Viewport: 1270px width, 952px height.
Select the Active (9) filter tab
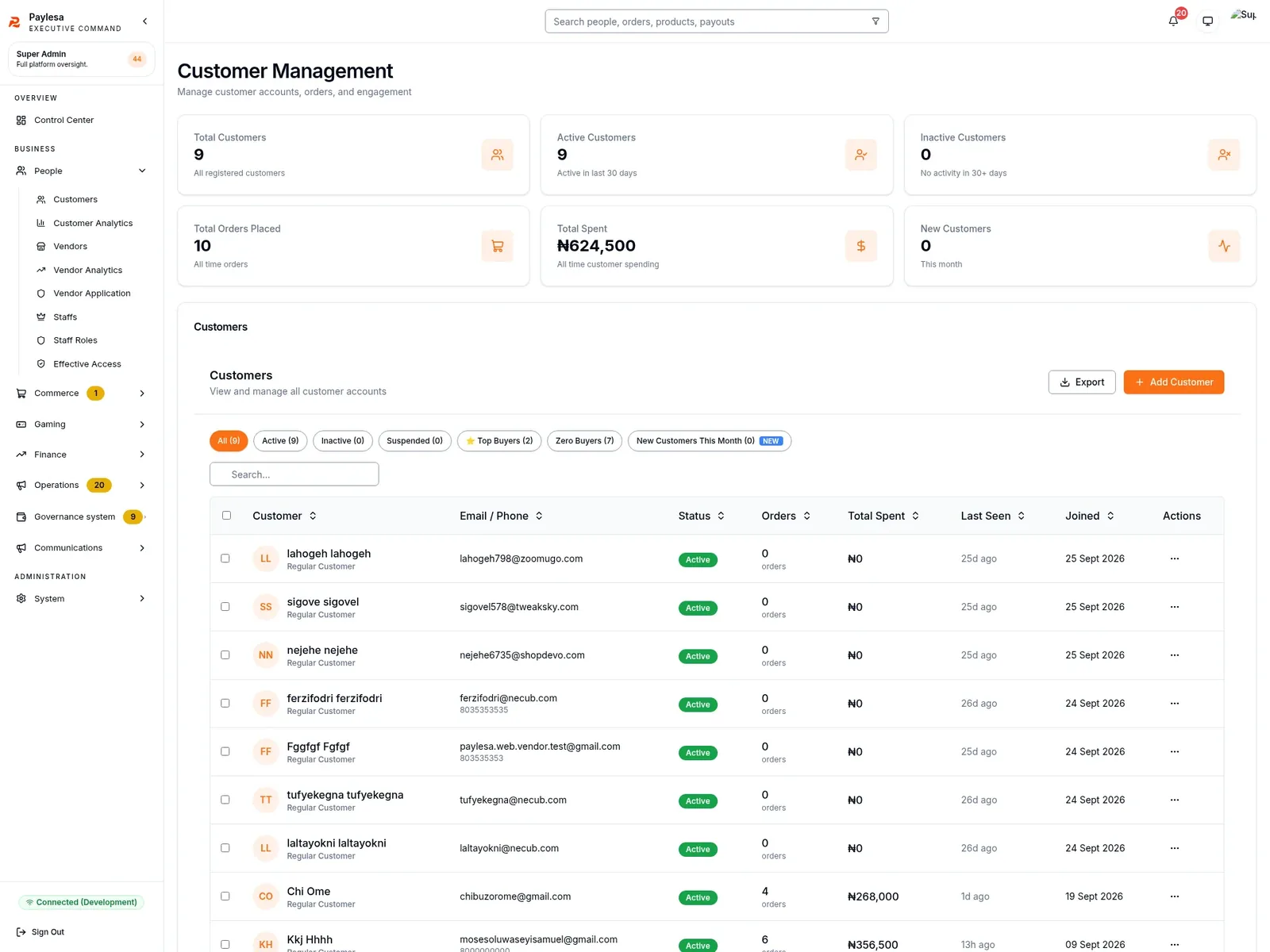point(280,441)
